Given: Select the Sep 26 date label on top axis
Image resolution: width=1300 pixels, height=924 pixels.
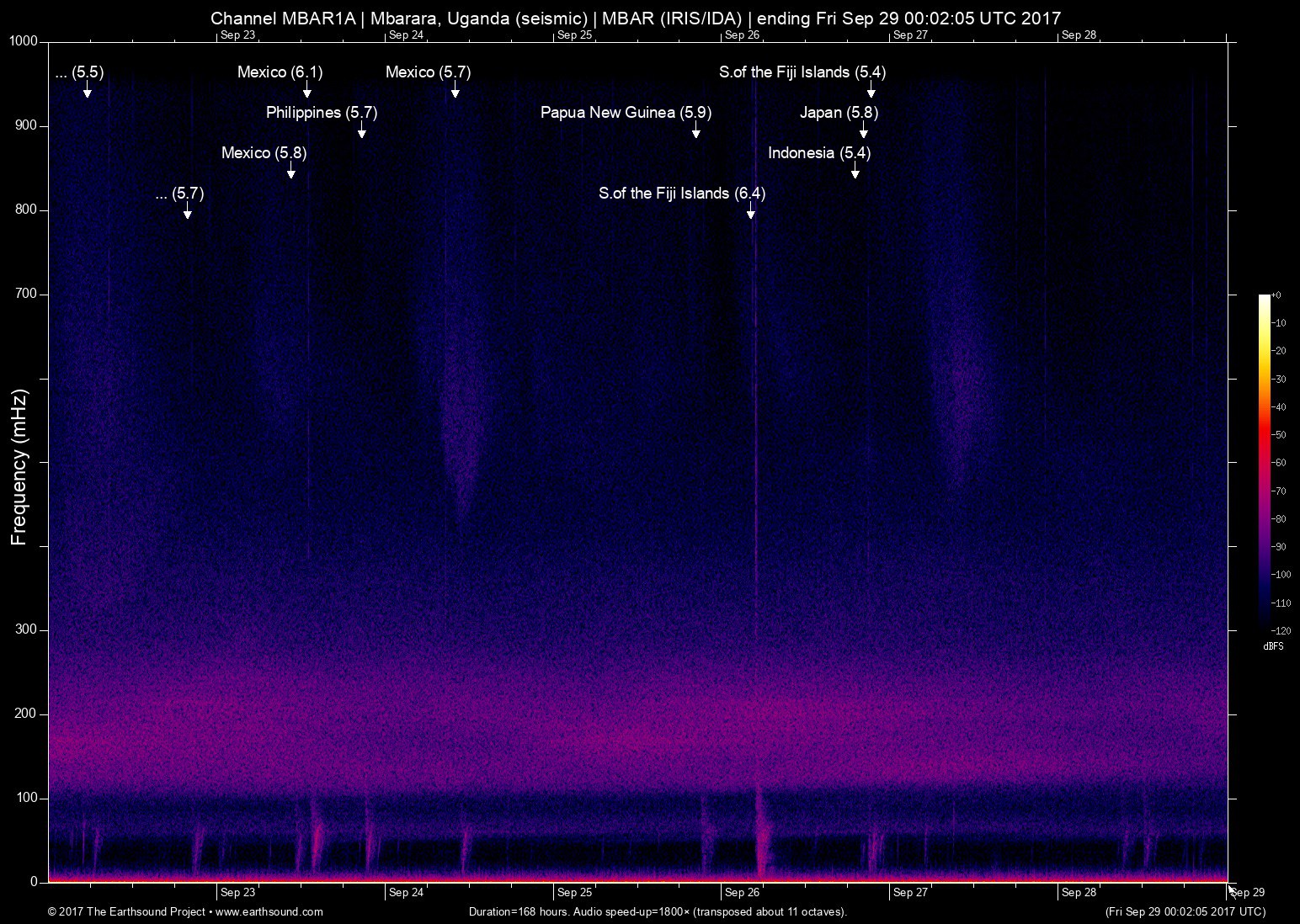Looking at the screenshot, I should click(741, 35).
